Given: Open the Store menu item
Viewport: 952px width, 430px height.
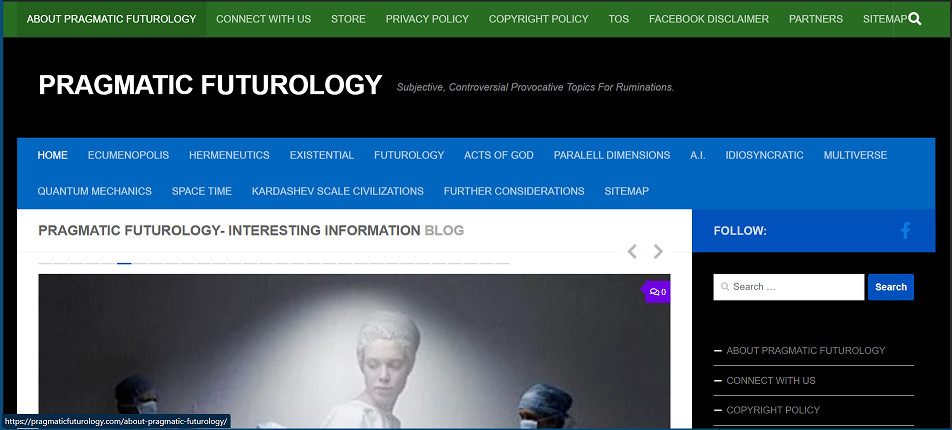Looking at the screenshot, I should (x=348, y=19).
